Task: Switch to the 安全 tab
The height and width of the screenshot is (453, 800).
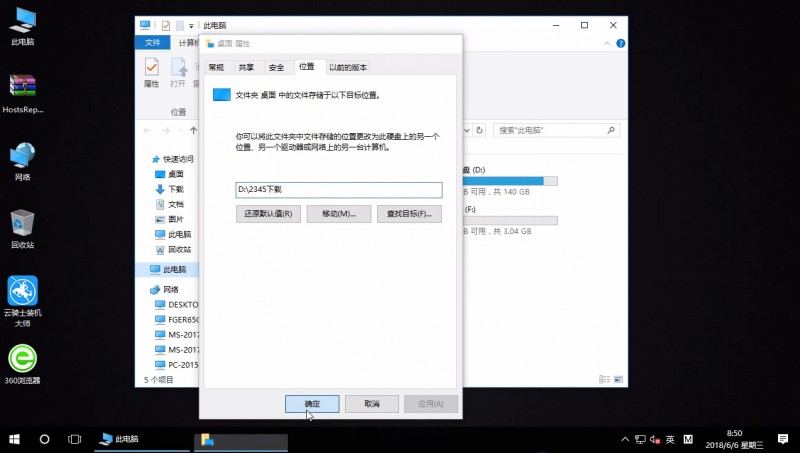Action: click(277, 67)
